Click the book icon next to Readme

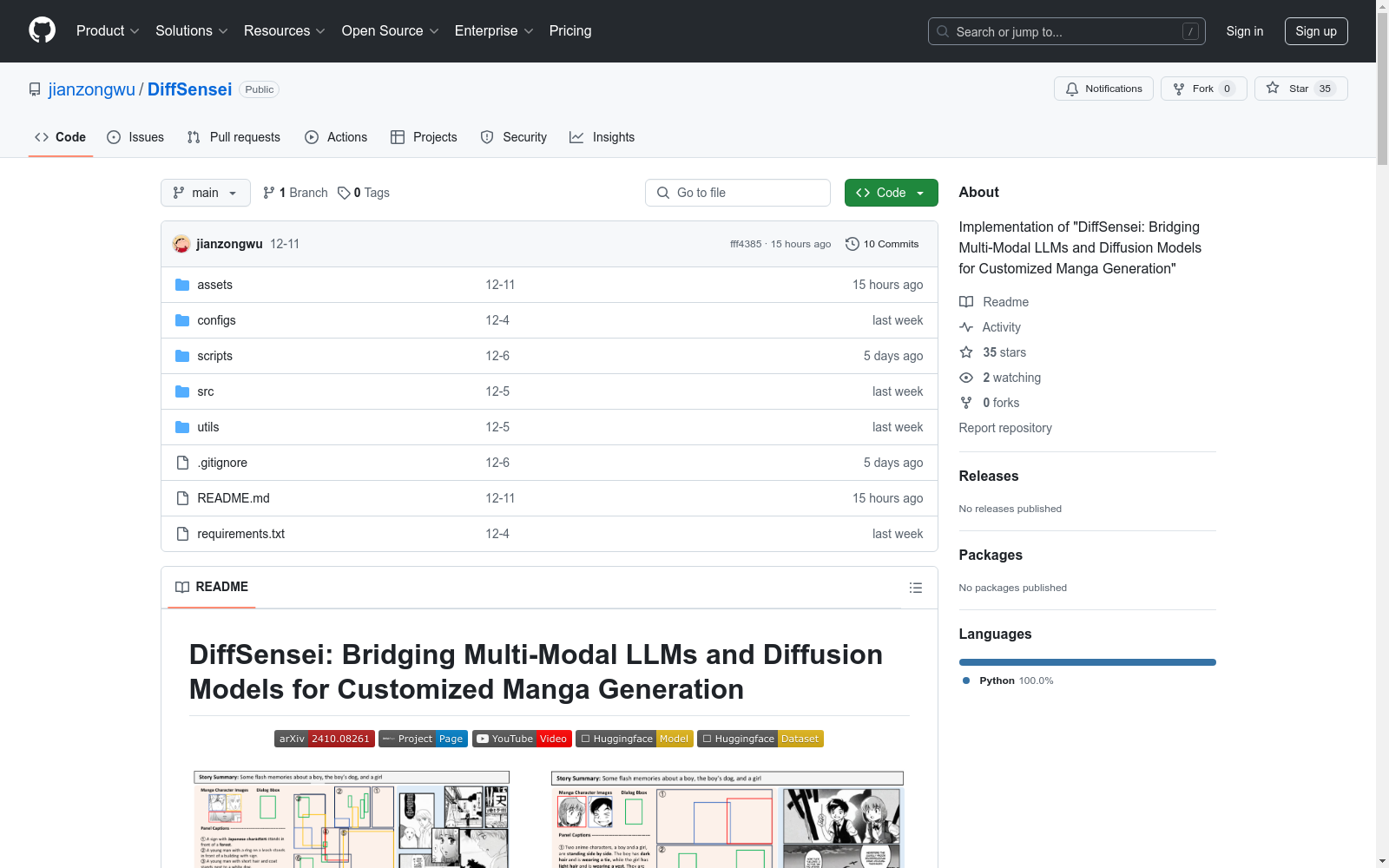pyautogui.click(x=966, y=302)
